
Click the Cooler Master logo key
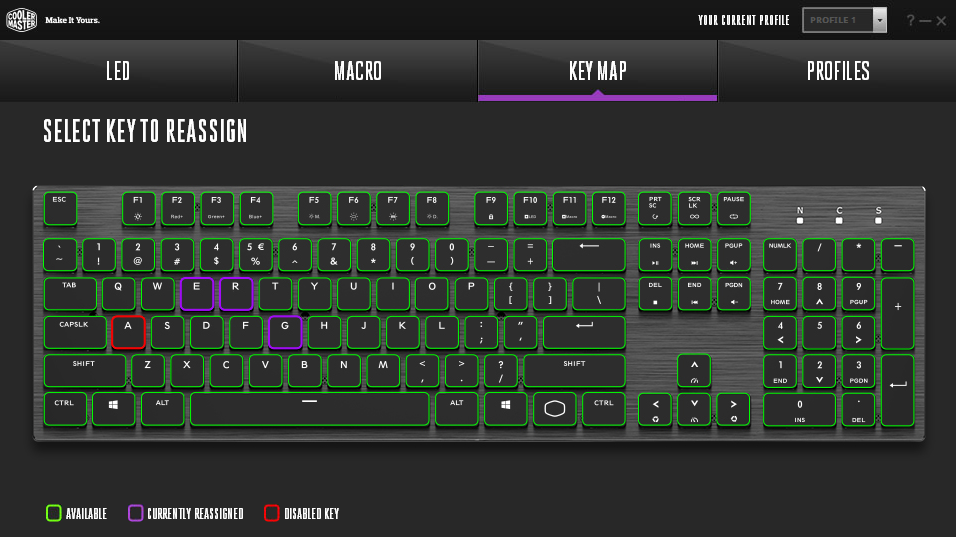554,409
